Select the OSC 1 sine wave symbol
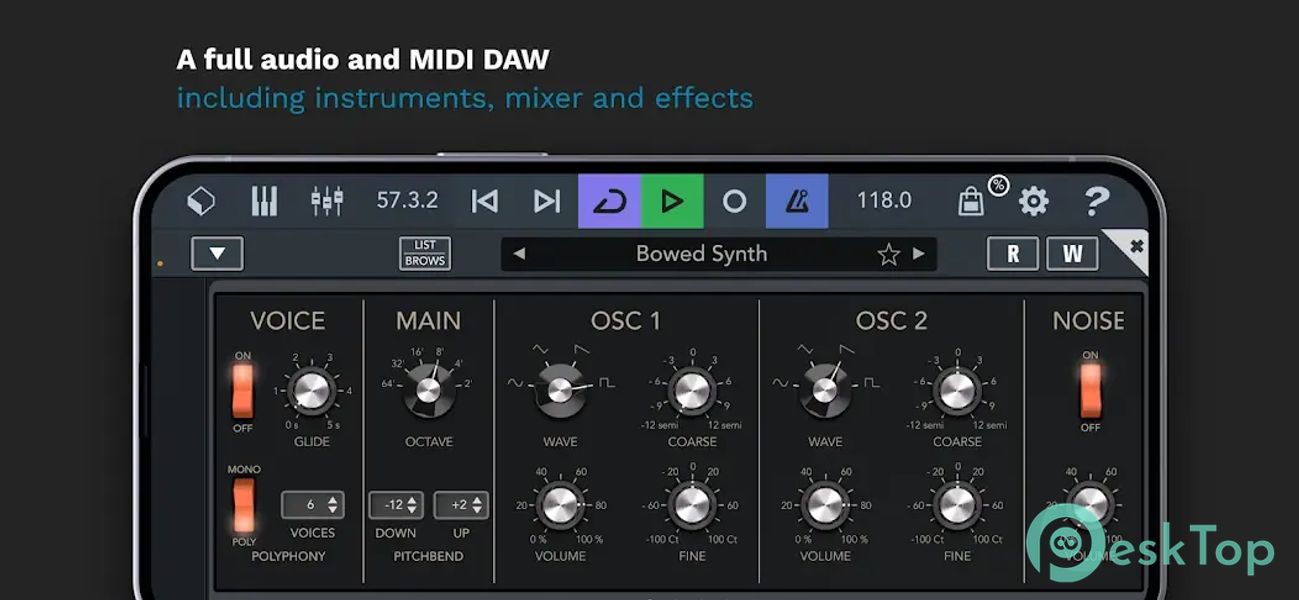 pyautogui.click(x=516, y=383)
